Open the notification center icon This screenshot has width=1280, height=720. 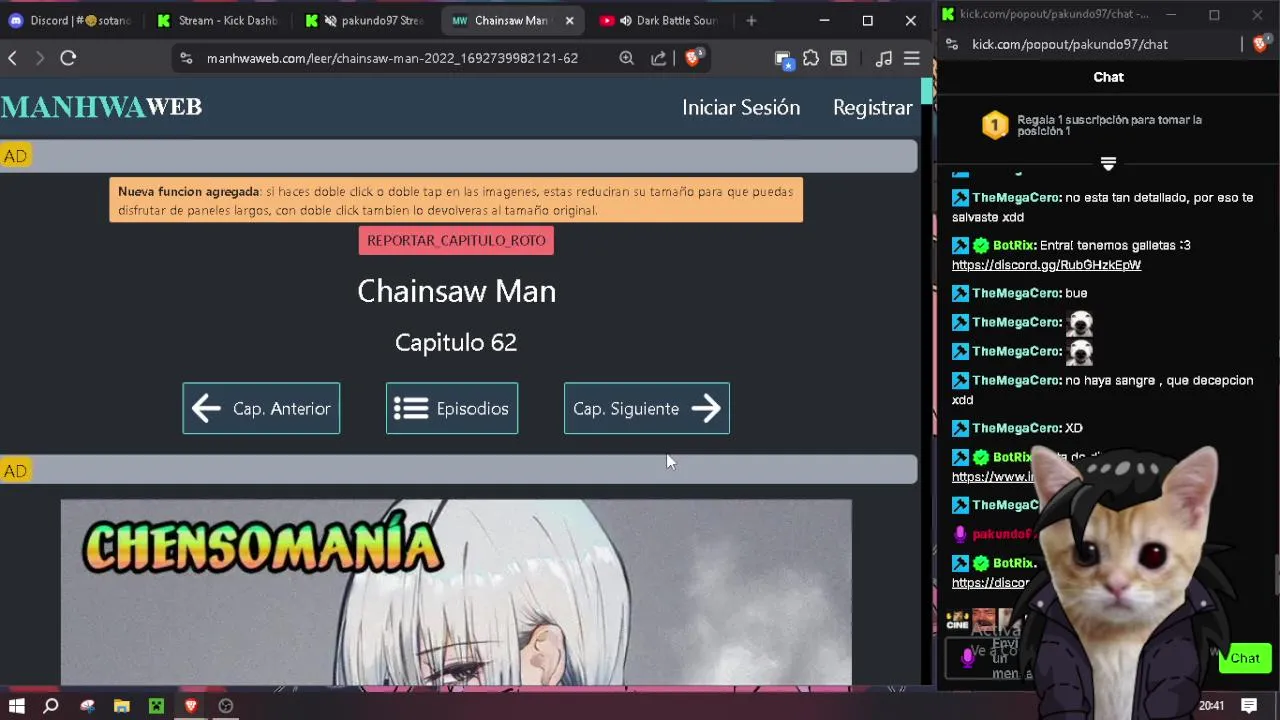point(1249,706)
